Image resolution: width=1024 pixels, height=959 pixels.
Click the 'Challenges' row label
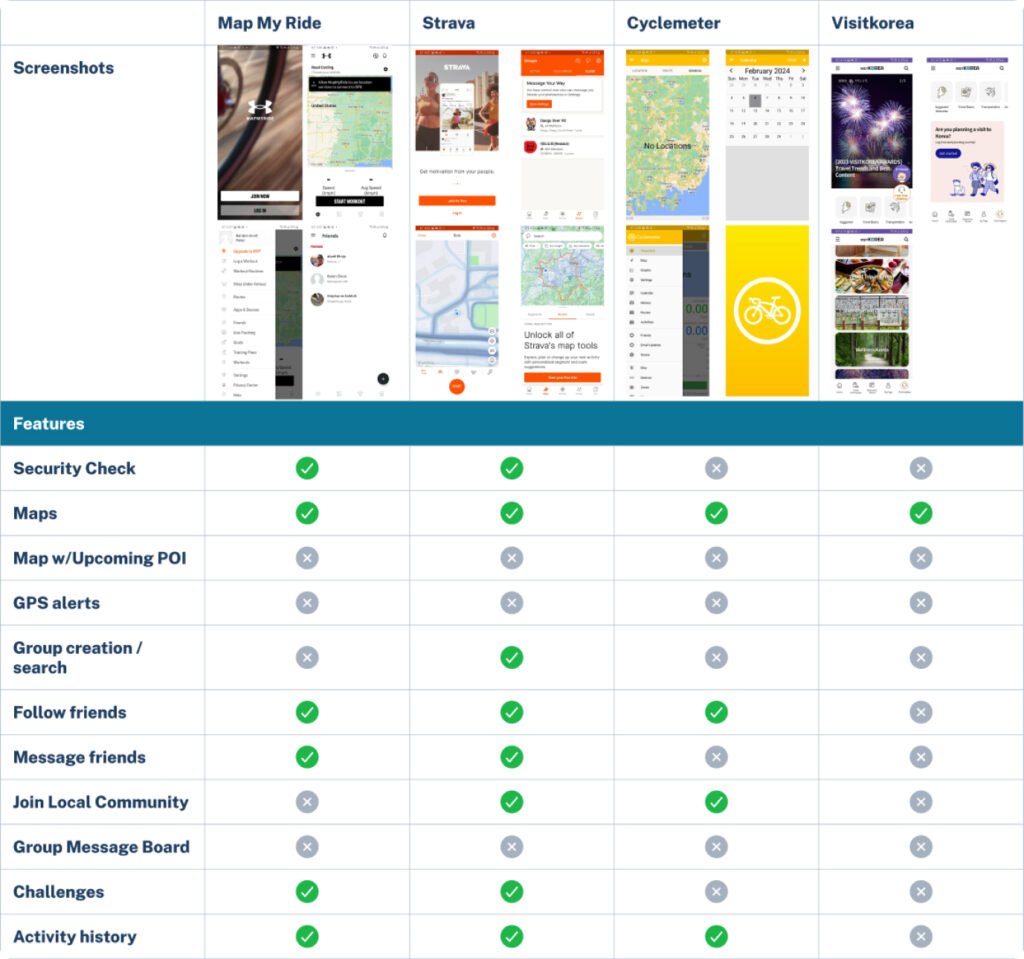tap(59, 892)
